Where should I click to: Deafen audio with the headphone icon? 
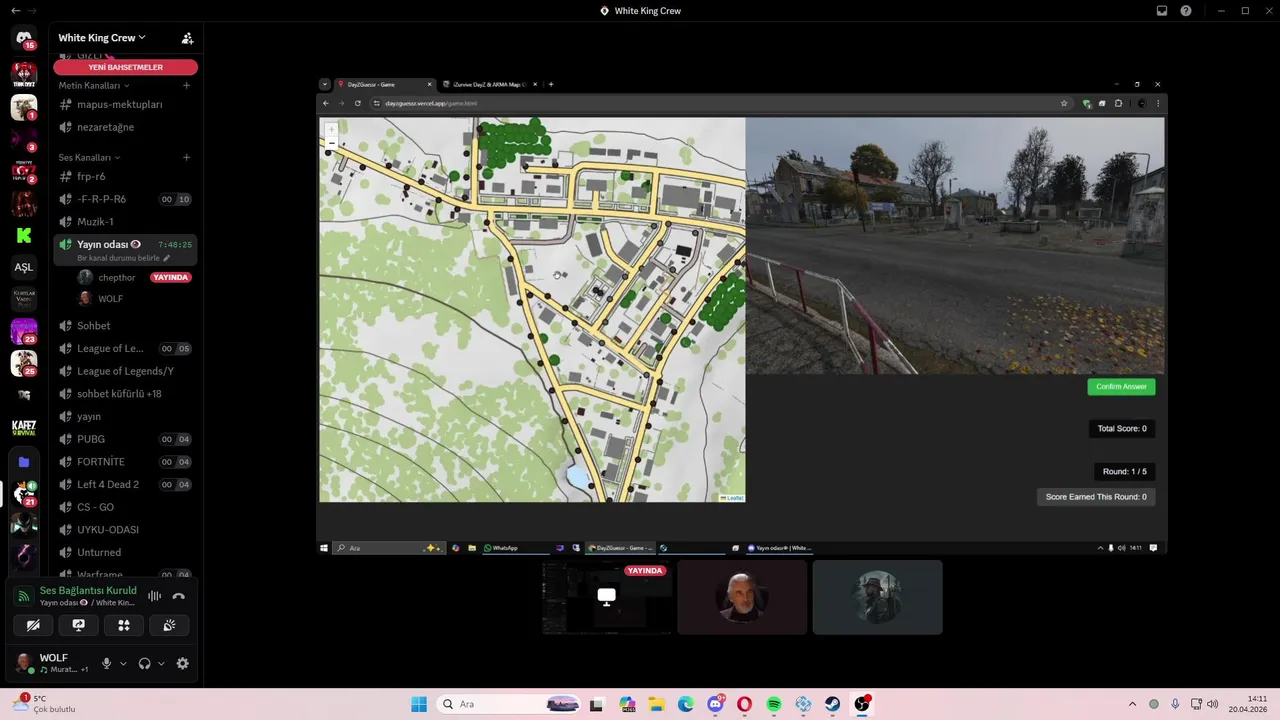pos(144,663)
